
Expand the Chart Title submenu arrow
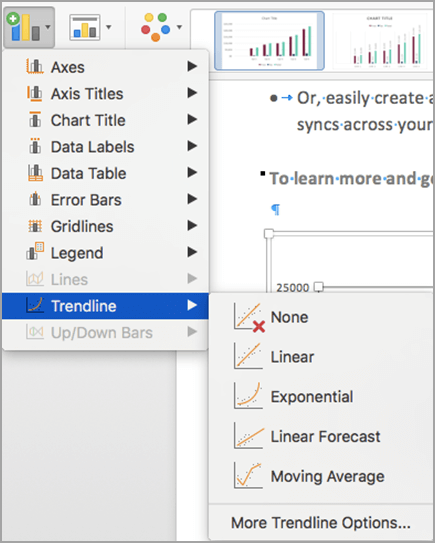click(192, 119)
